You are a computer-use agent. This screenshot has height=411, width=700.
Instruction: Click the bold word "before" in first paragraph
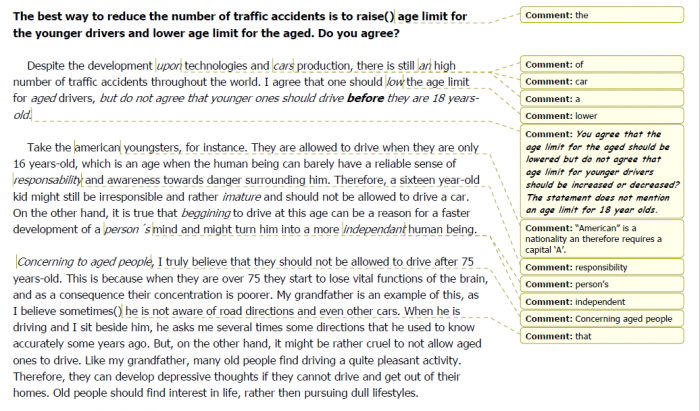pyautogui.click(x=367, y=98)
